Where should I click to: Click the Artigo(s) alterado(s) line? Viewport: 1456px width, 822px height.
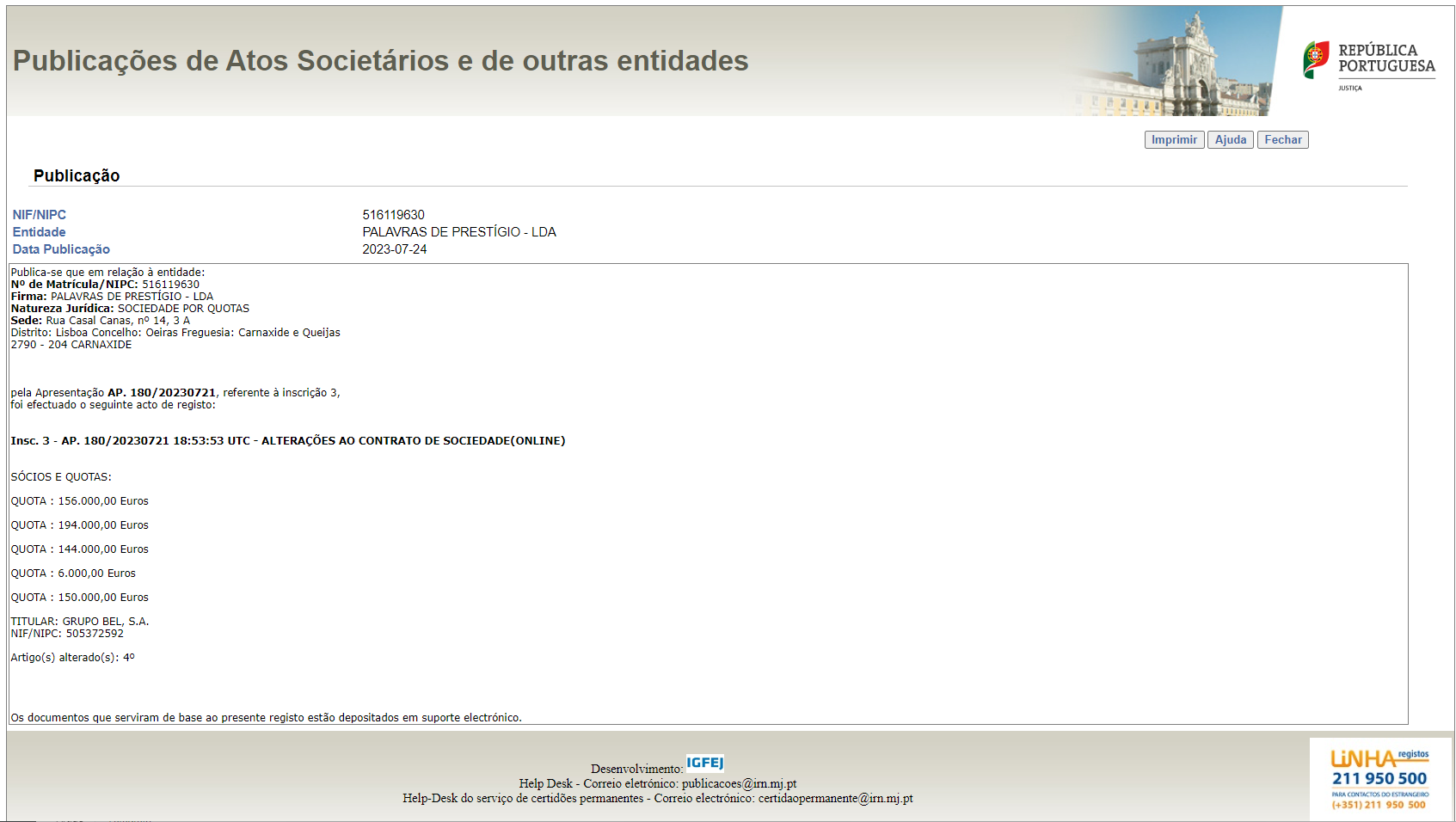coord(73,658)
